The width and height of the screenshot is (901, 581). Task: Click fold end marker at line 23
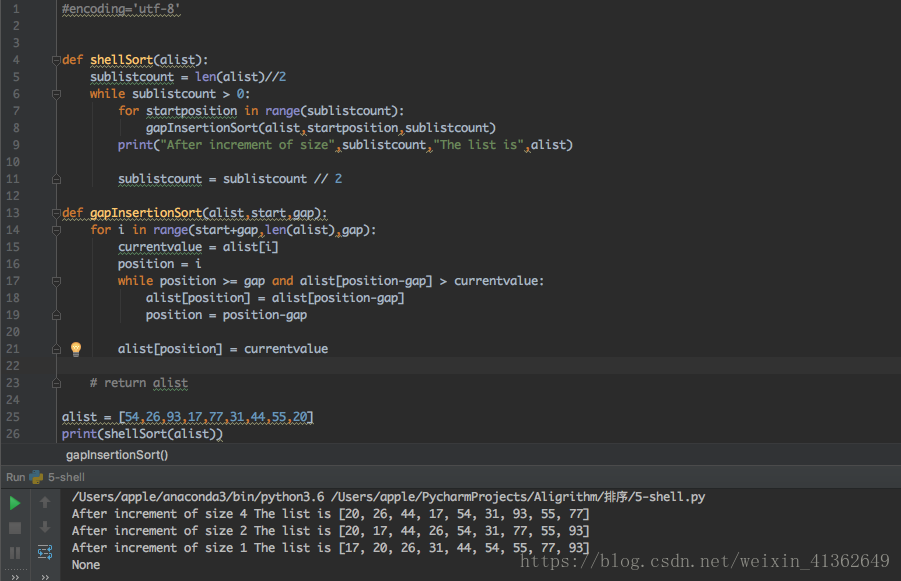[56, 383]
